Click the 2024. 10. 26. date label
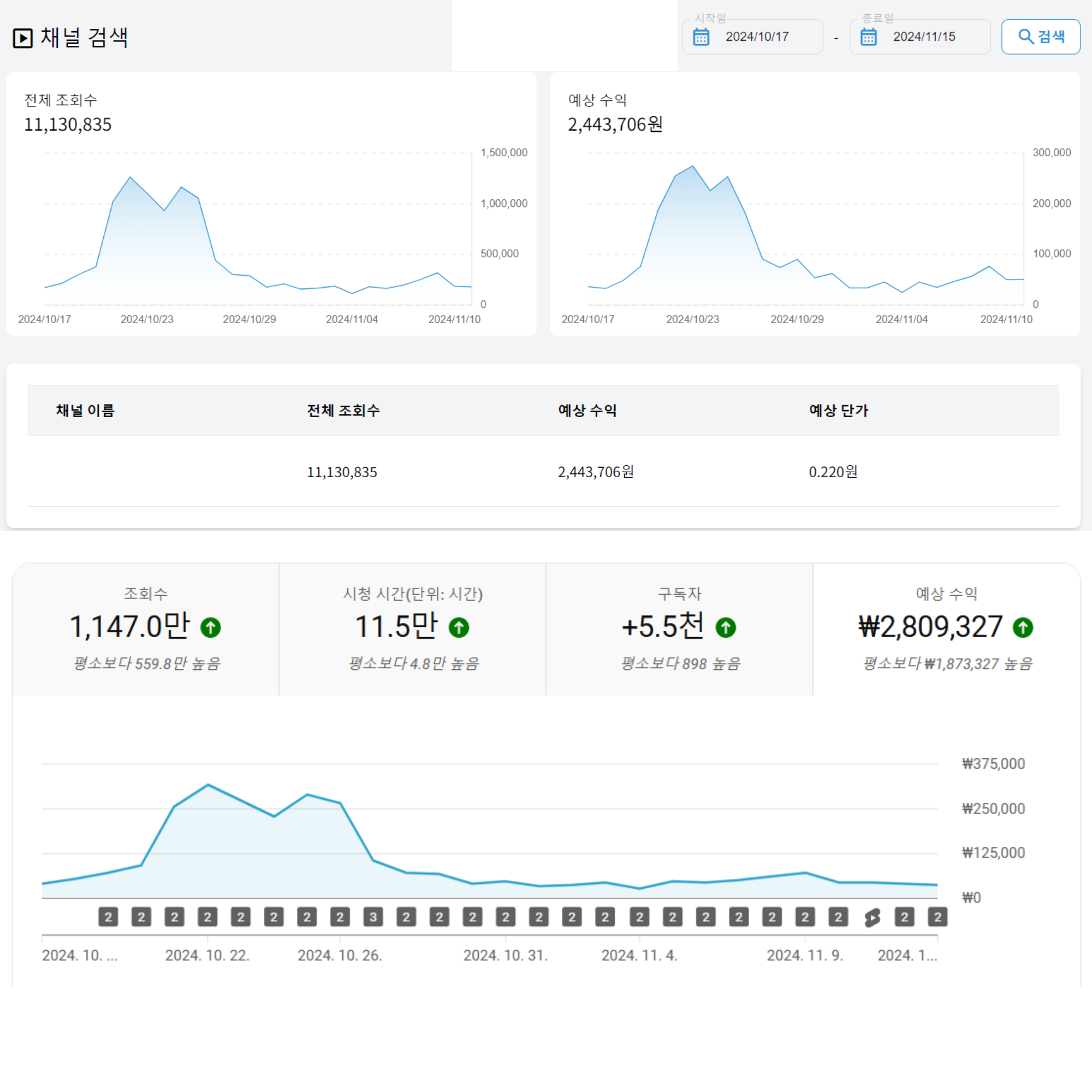The image size is (1092, 1092). [x=340, y=956]
